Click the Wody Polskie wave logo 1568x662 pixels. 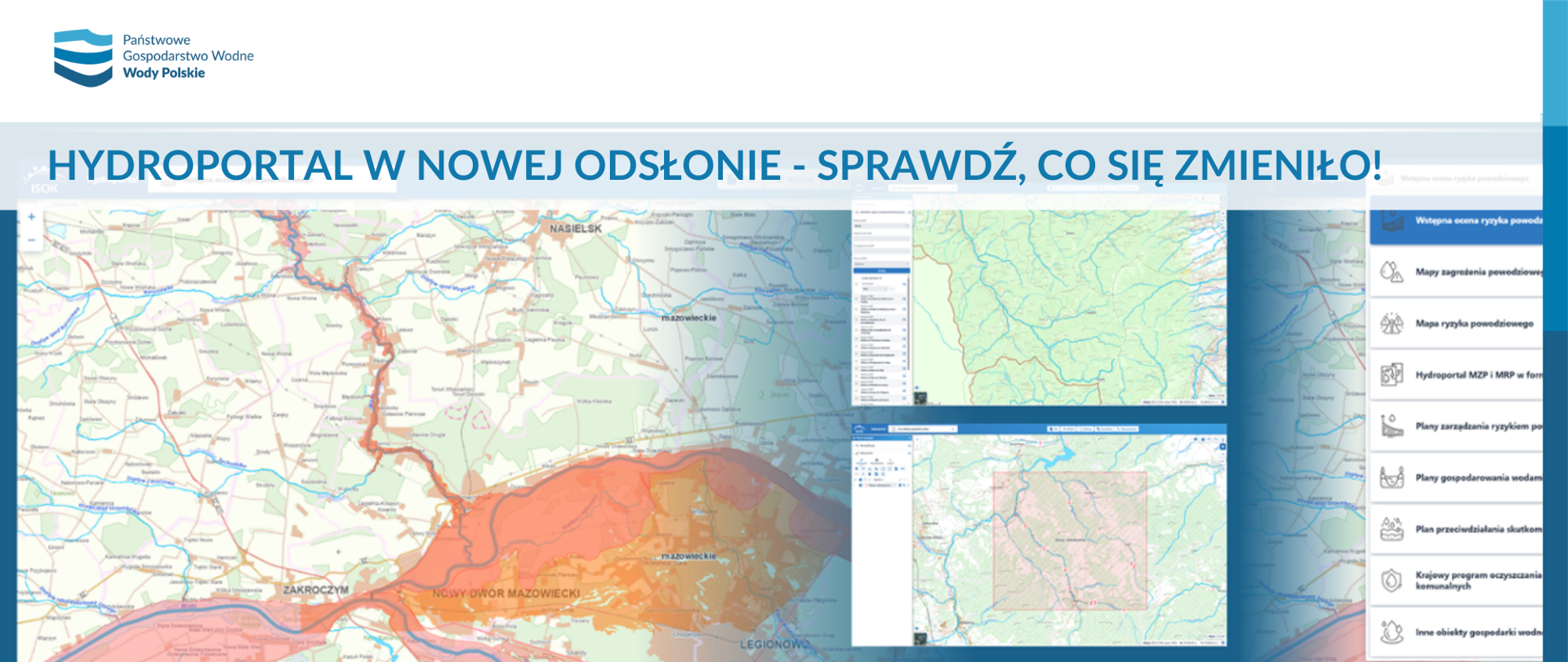[83, 57]
